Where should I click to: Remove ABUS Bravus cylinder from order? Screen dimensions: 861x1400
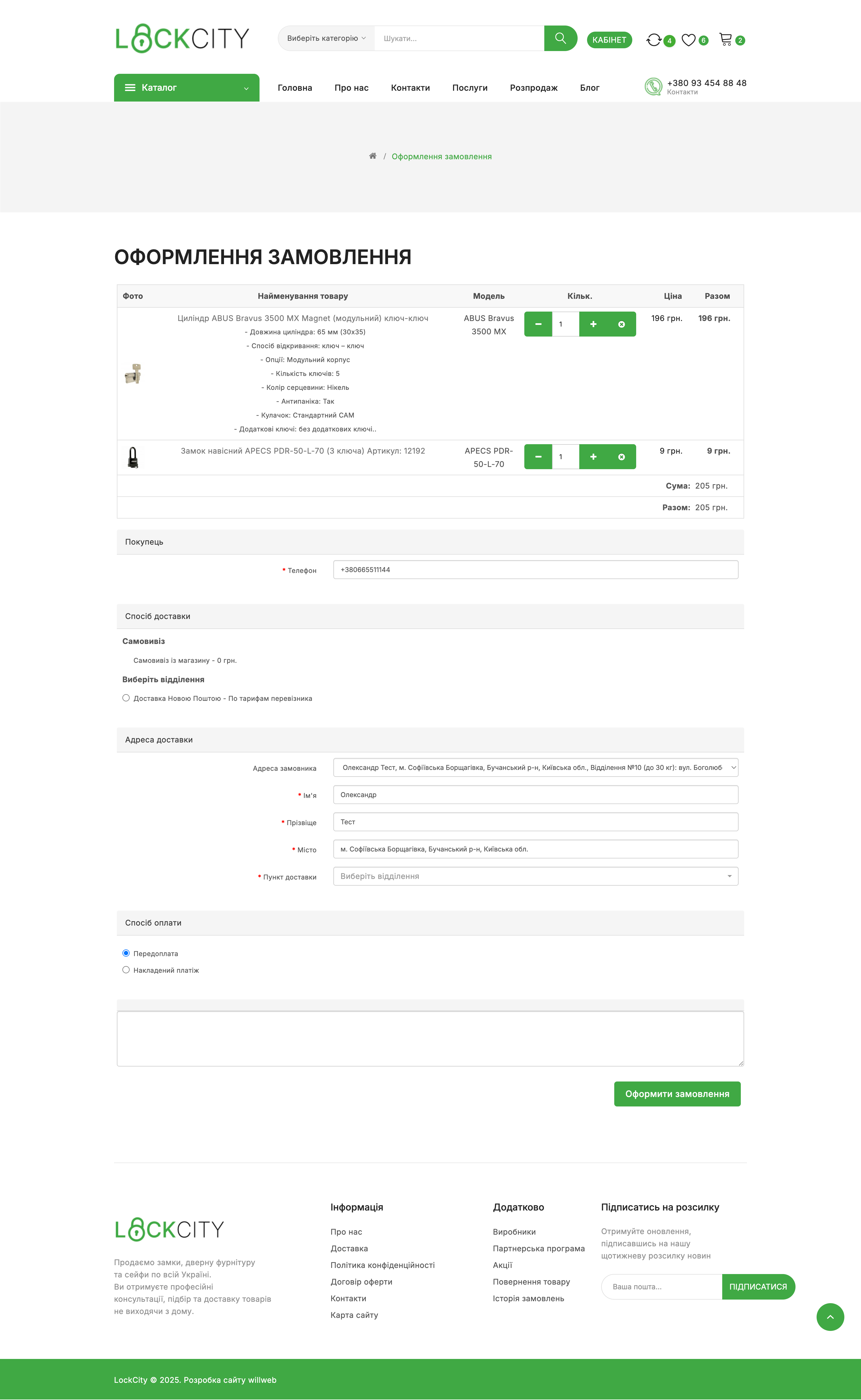[x=621, y=324]
